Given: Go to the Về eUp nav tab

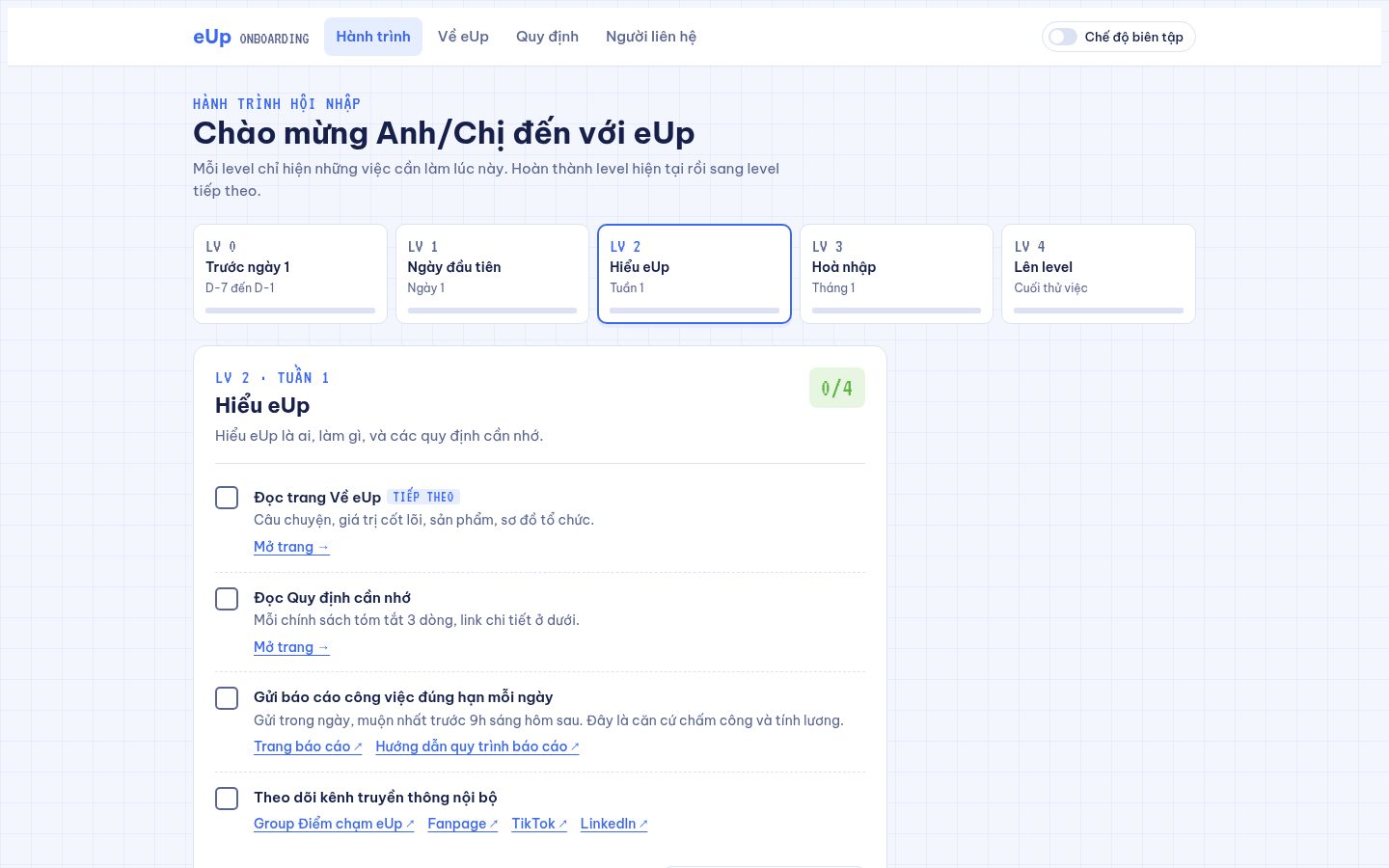Looking at the screenshot, I should point(463,37).
